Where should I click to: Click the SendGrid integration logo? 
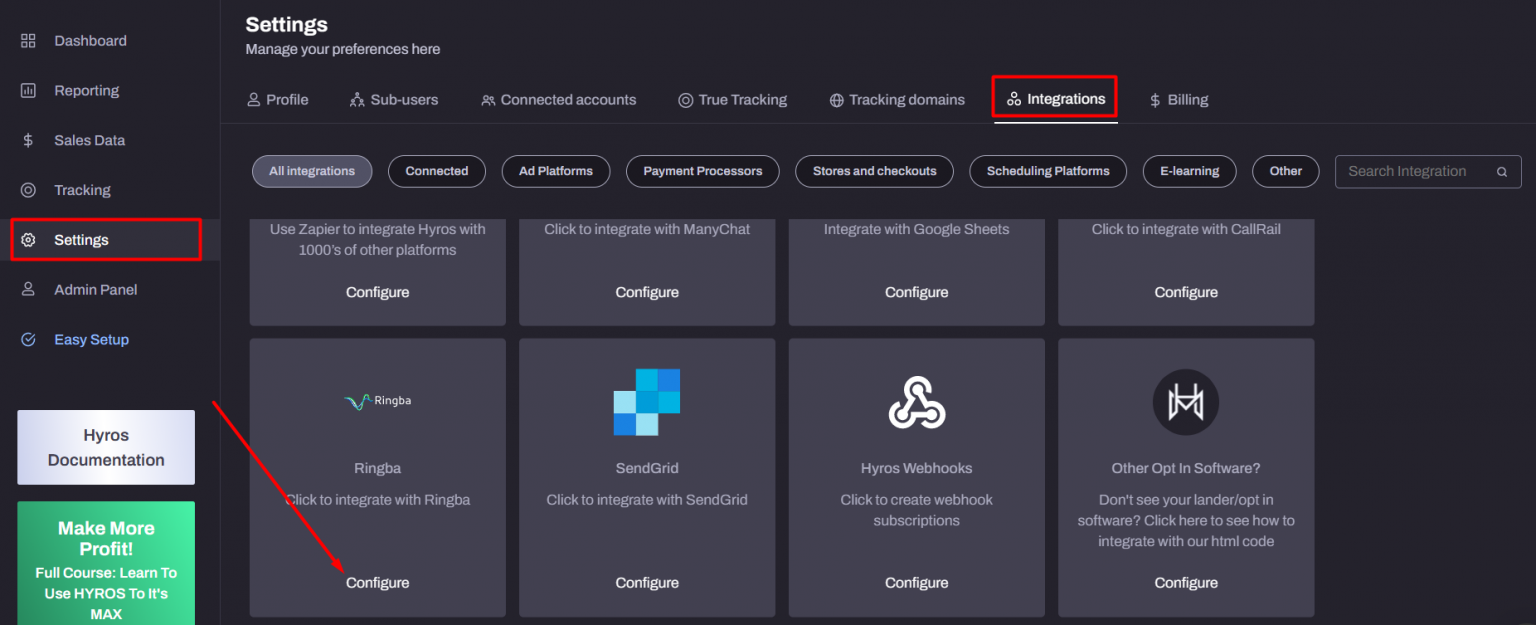click(x=646, y=402)
